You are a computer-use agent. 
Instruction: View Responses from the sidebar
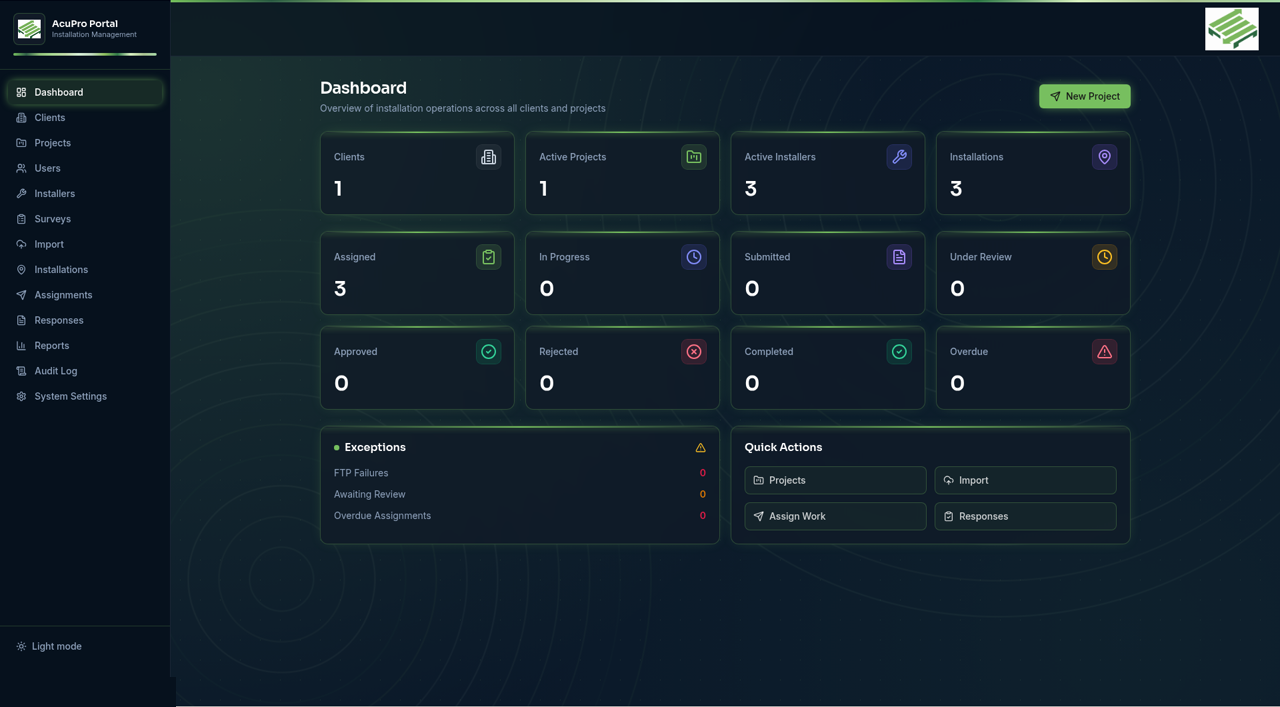click(x=85, y=320)
